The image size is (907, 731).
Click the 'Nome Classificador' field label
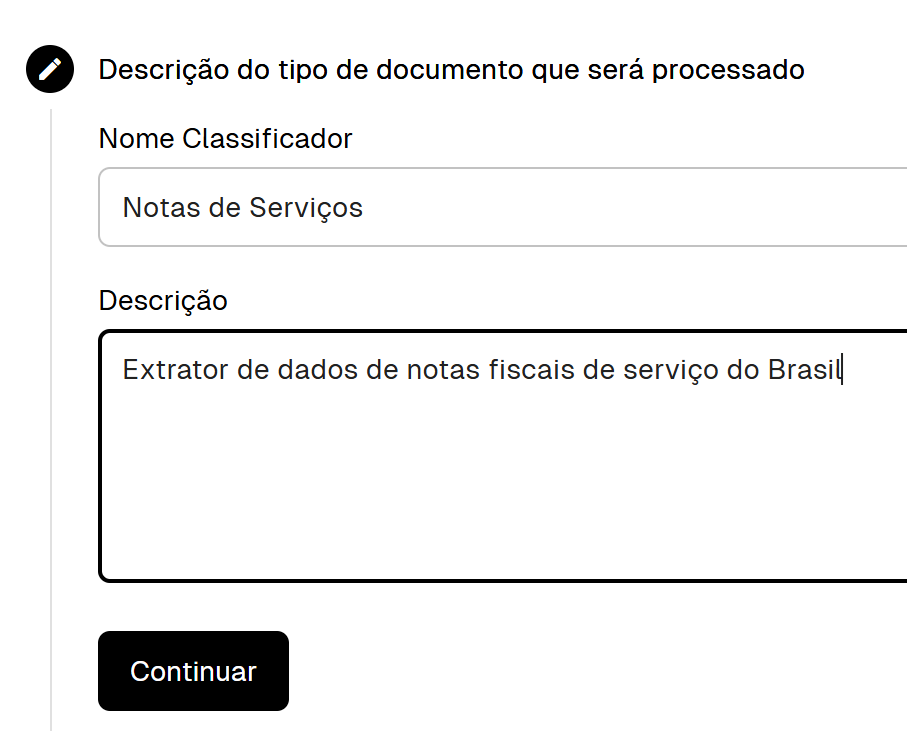pos(225,139)
